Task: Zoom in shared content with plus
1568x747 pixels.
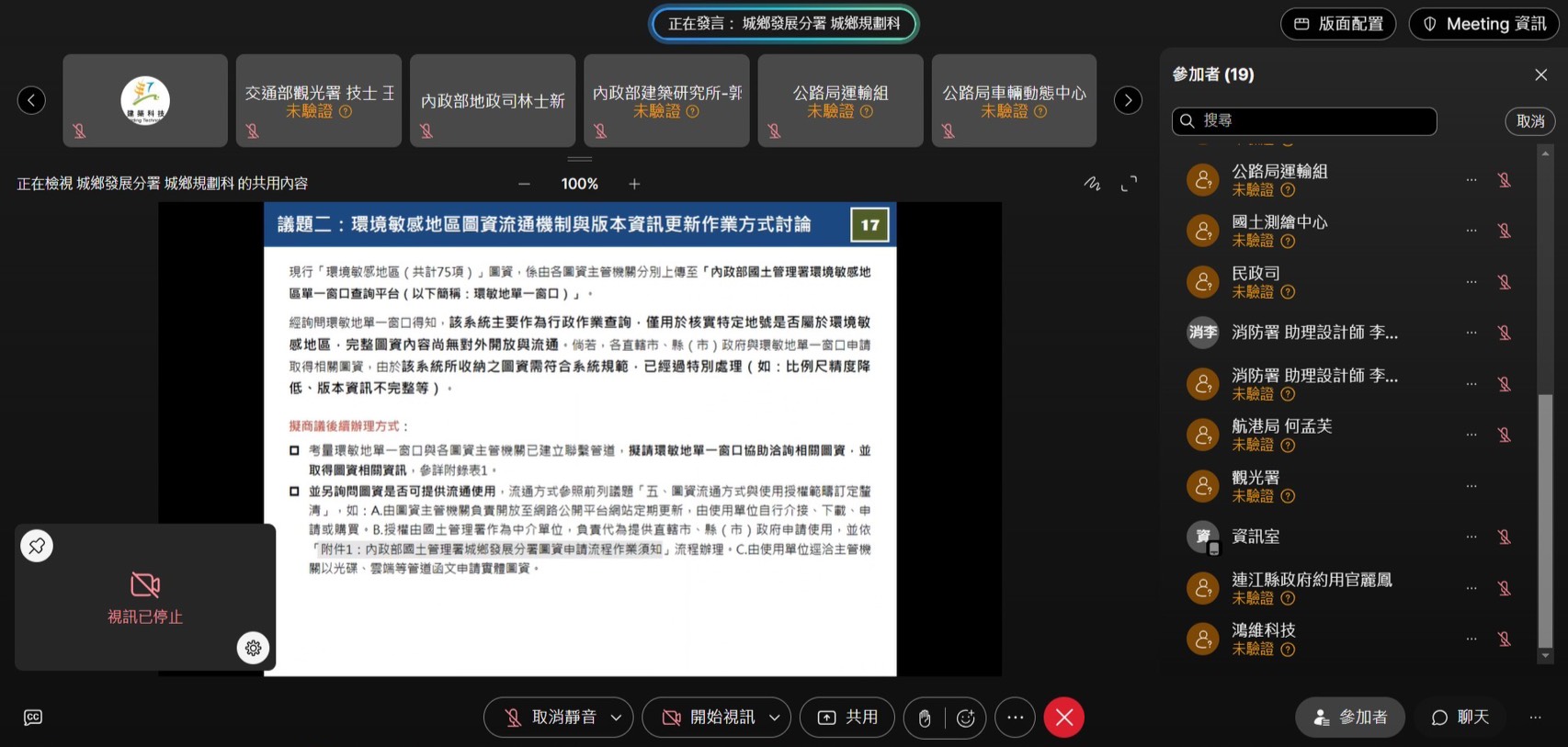Action: click(x=634, y=184)
